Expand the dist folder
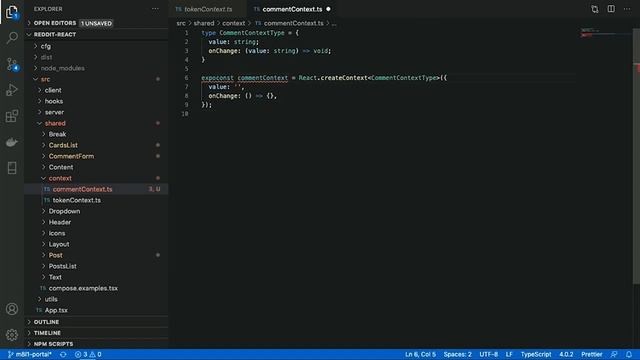This screenshot has width=640, height=360. click(46, 57)
